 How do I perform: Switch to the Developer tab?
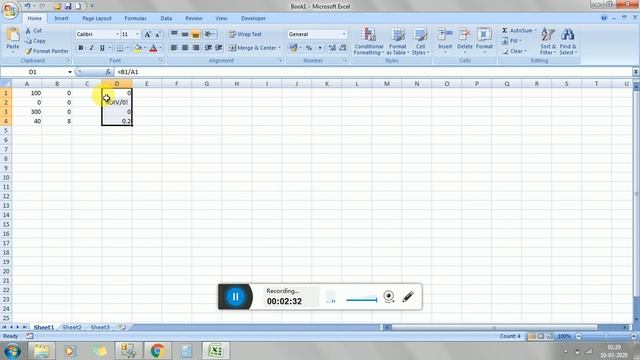253,18
